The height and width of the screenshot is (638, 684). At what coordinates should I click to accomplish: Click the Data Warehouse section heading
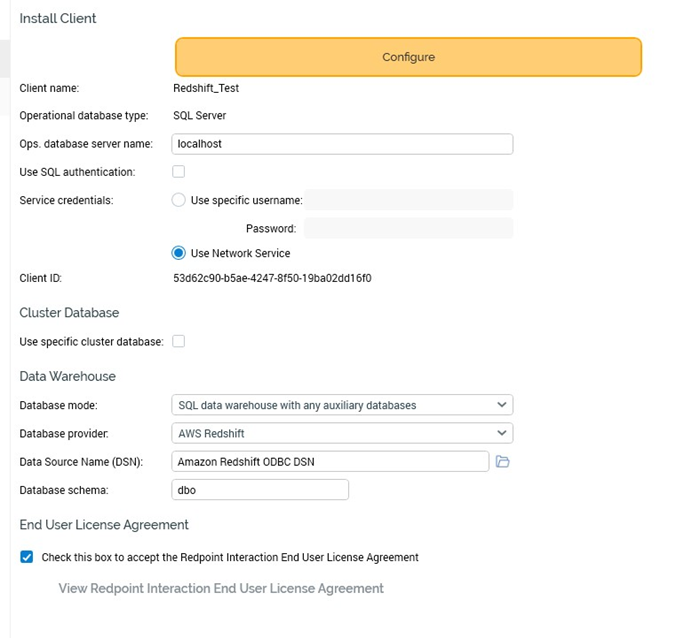click(x=68, y=376)
